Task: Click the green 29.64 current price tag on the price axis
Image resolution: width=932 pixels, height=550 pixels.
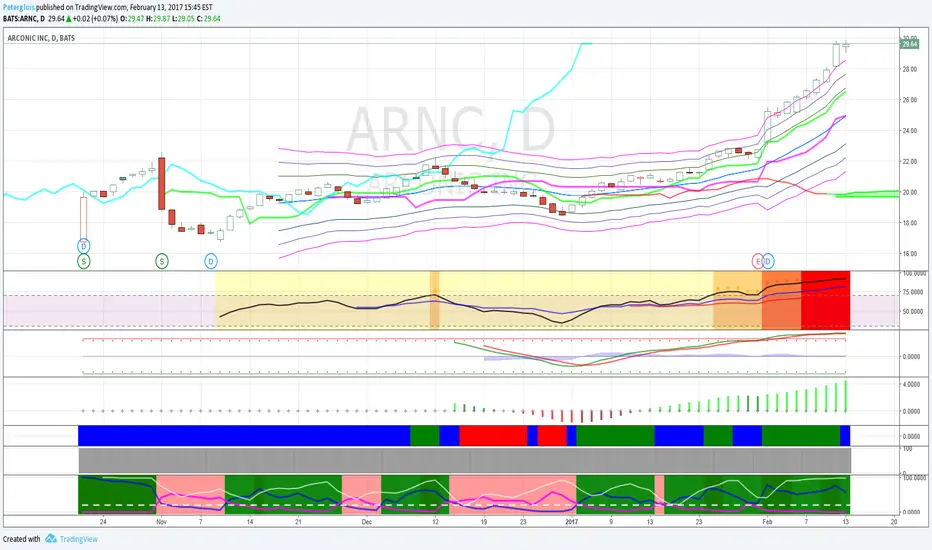Action: 909,44
